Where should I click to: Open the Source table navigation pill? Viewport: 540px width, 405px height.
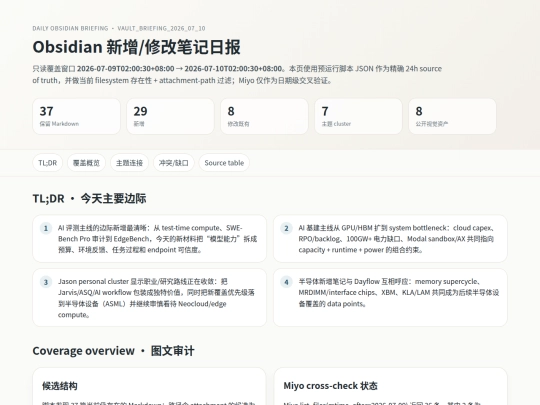pyautogui.click(x=224, y=163)
